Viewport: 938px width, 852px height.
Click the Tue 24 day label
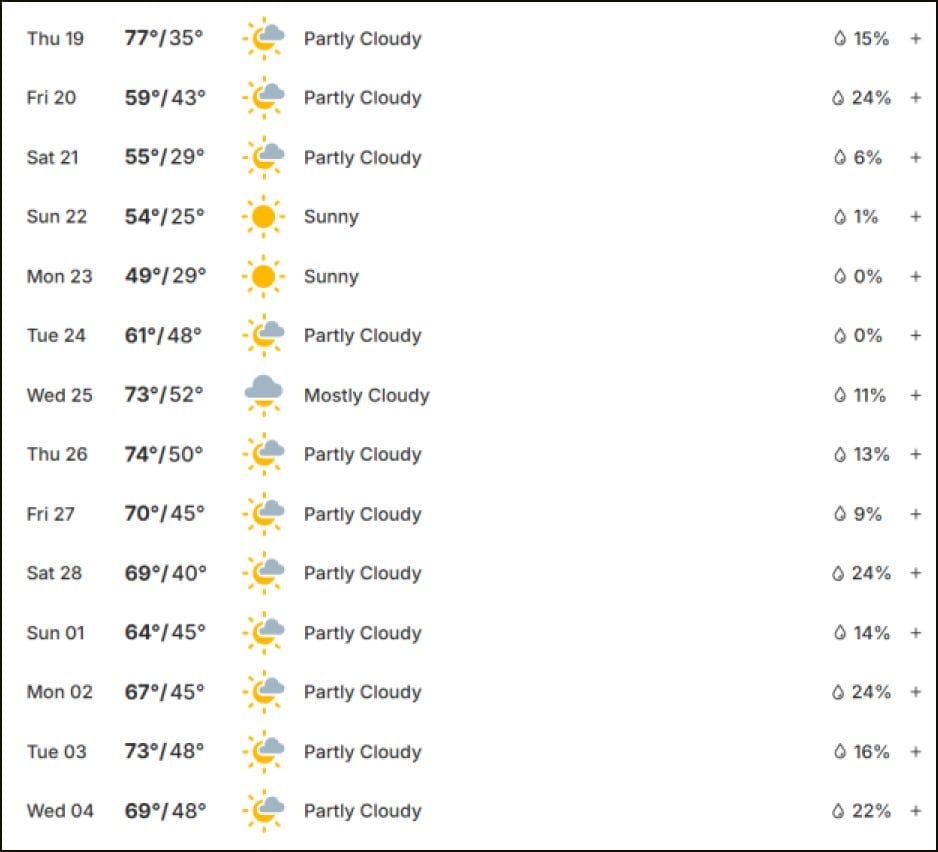pyautogui.click(x=56, y=335)
